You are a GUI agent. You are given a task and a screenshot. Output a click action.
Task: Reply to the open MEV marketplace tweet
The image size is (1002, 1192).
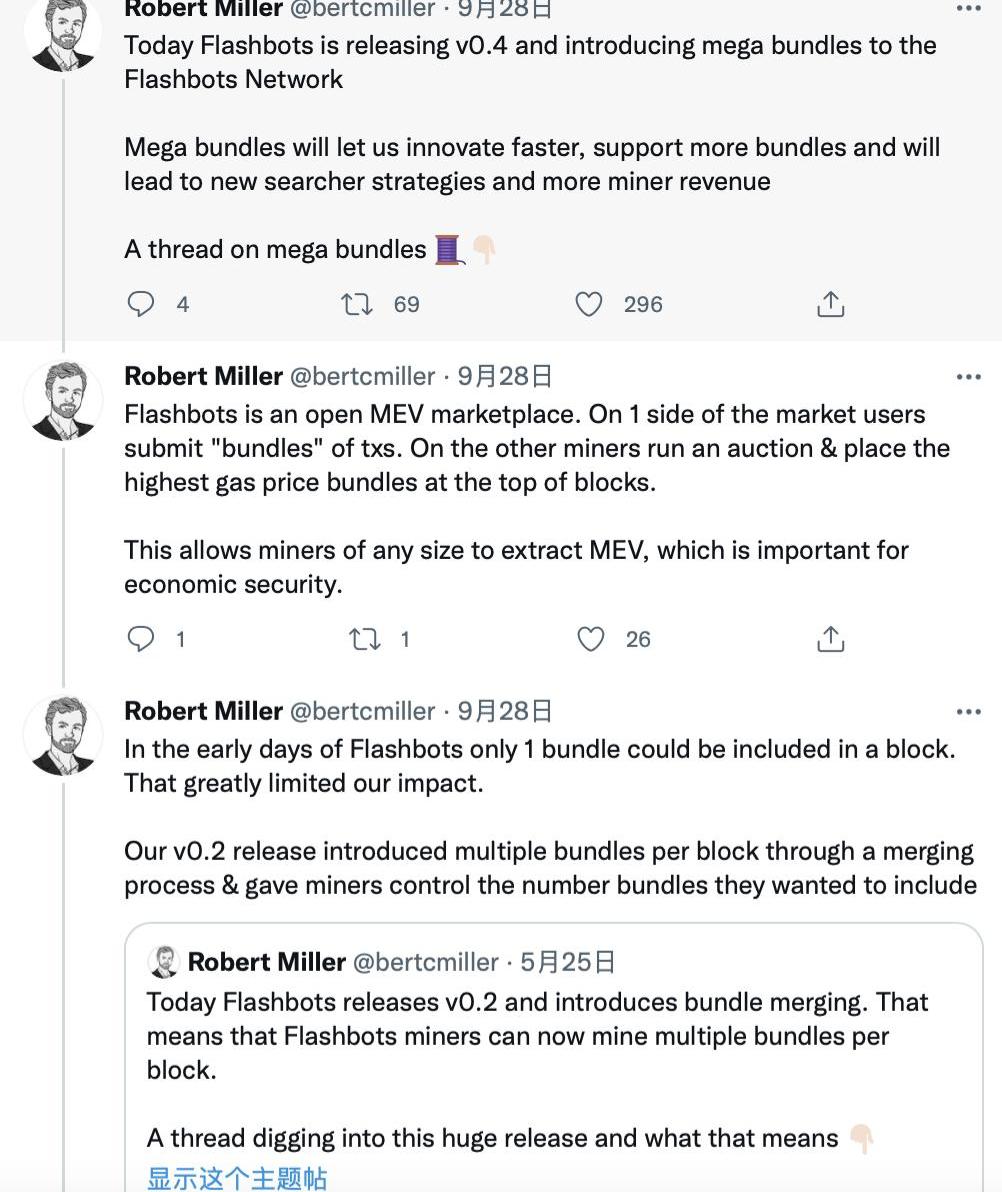pyautogui.click(x=141, y=639)
